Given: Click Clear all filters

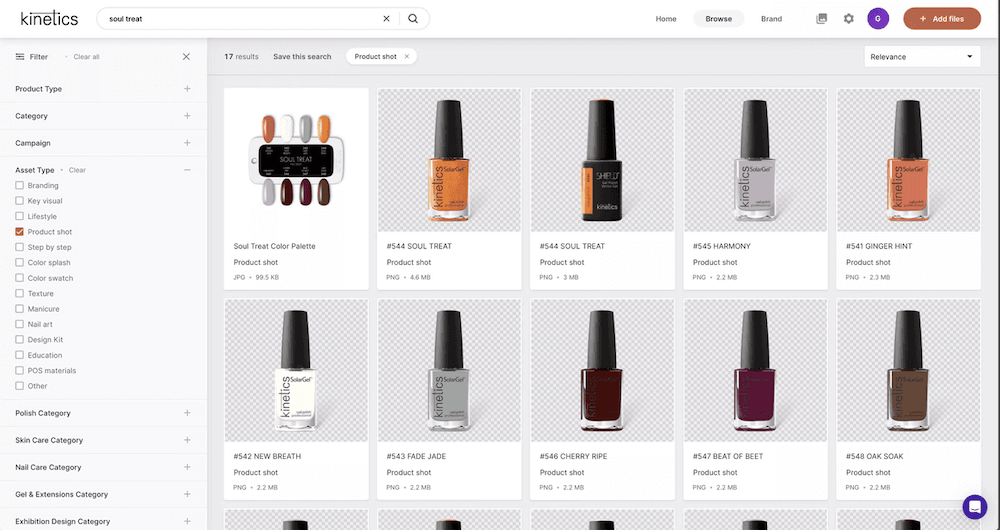Looking at the screenshot, I should click(x=86, y=57).
